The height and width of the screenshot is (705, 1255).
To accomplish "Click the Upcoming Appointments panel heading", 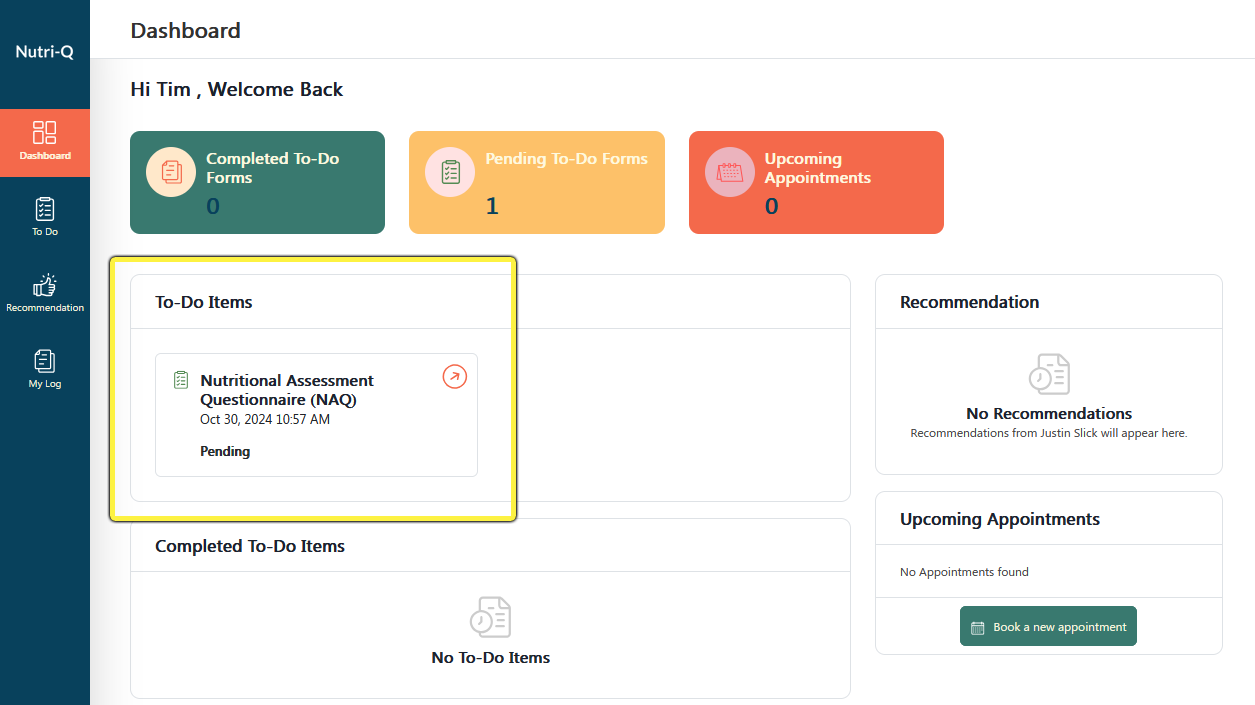I will pyautogui.click(x=1000, y=519).
